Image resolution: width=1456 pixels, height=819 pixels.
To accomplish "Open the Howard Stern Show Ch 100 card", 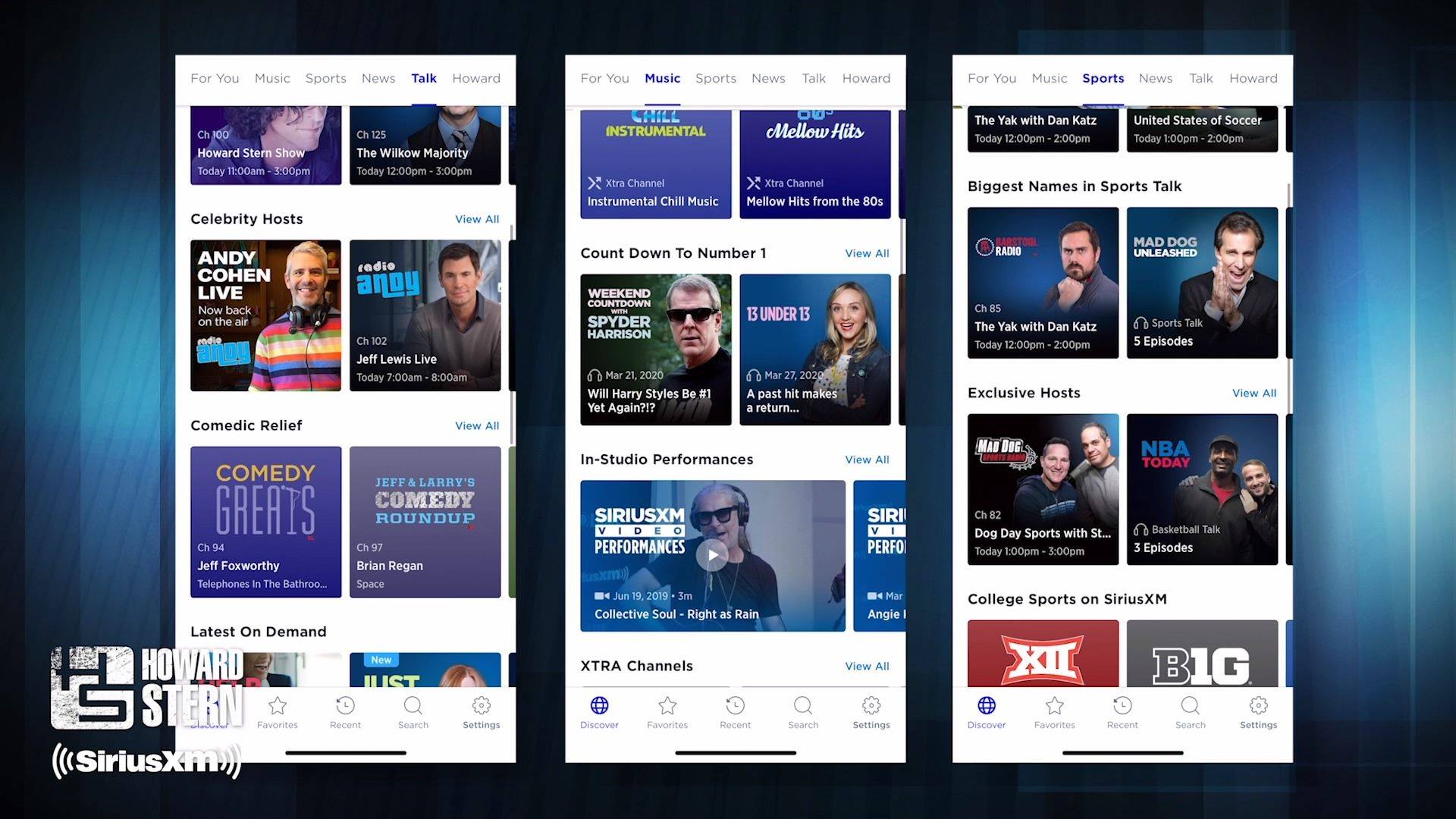I will 266,146.
